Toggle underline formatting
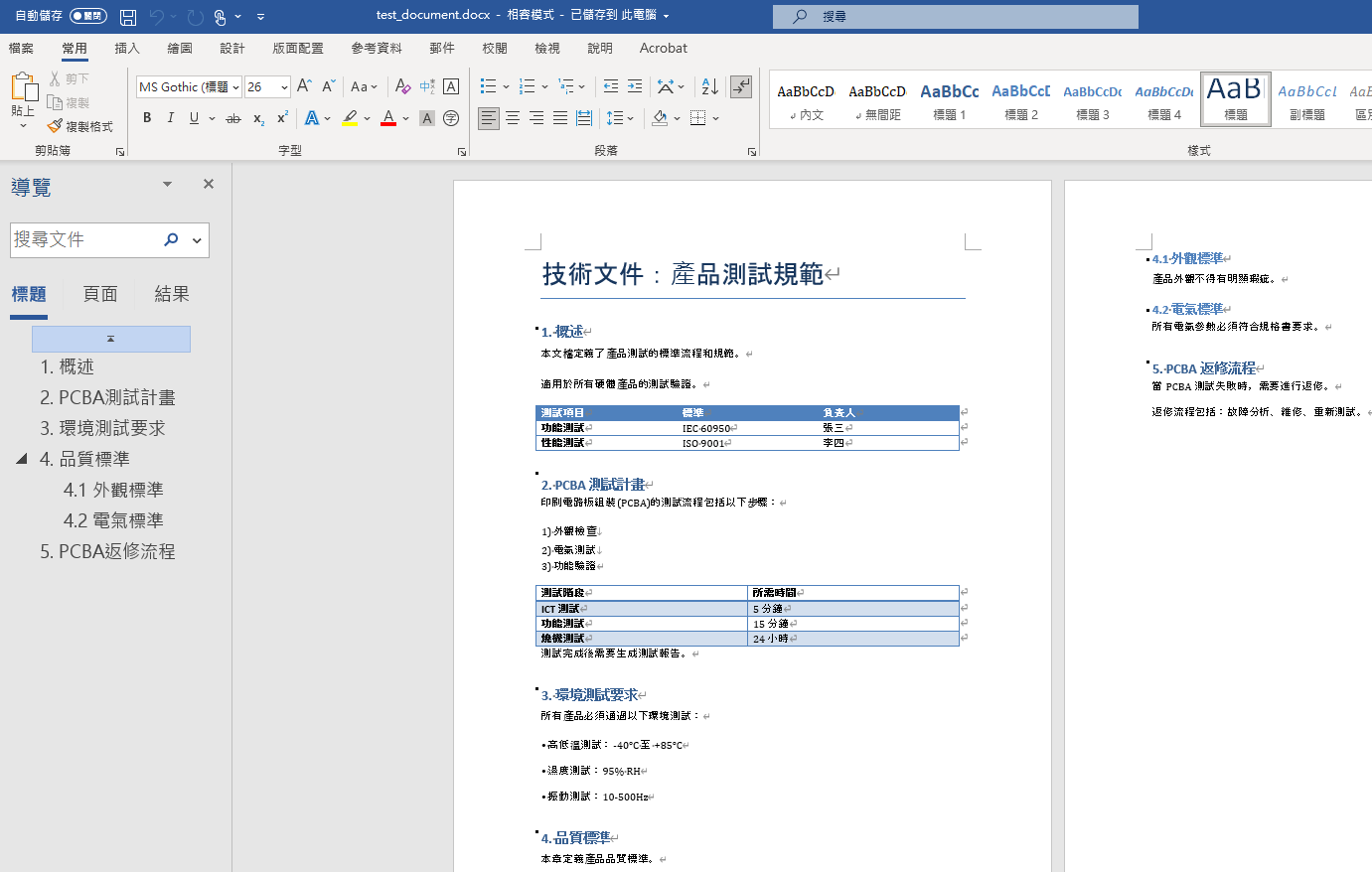The height and width of the screenshot is (872, 1372). [194, 118]
